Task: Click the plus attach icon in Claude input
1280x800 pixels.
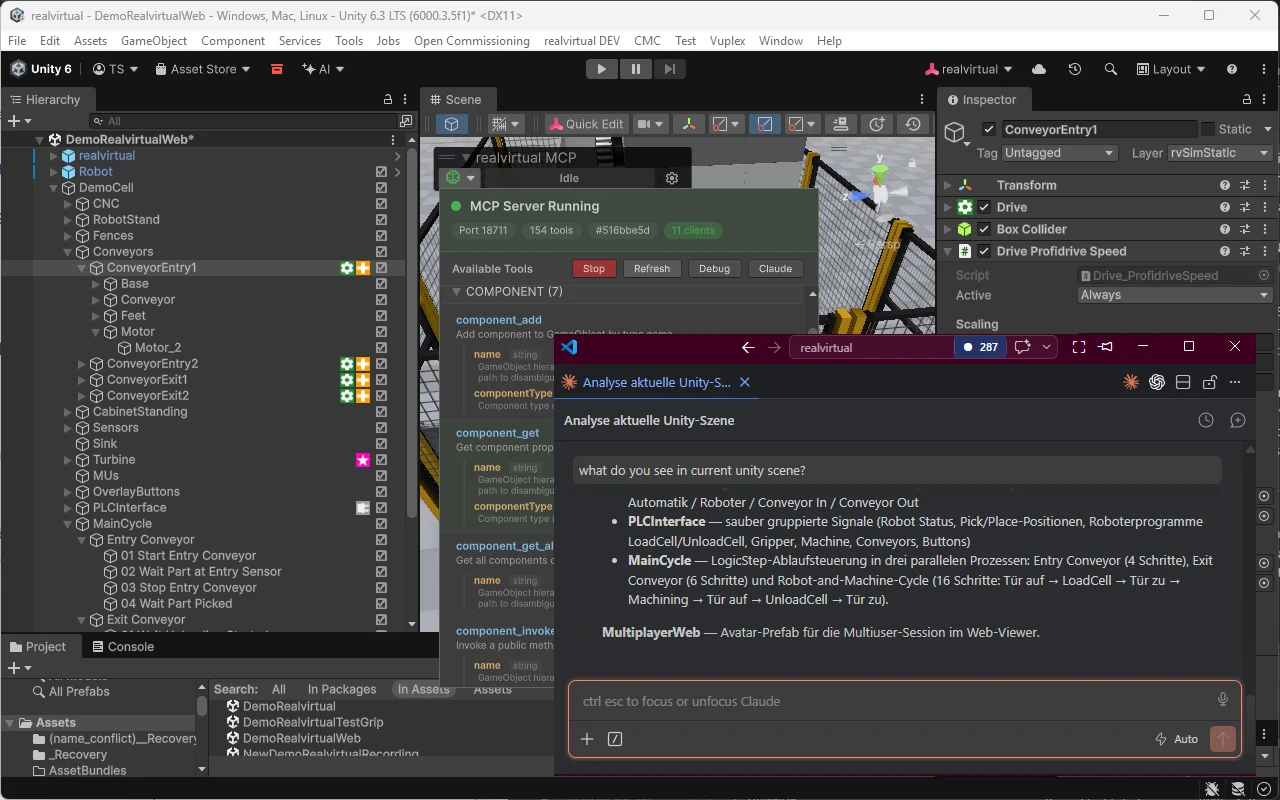Action: point(587,739)
